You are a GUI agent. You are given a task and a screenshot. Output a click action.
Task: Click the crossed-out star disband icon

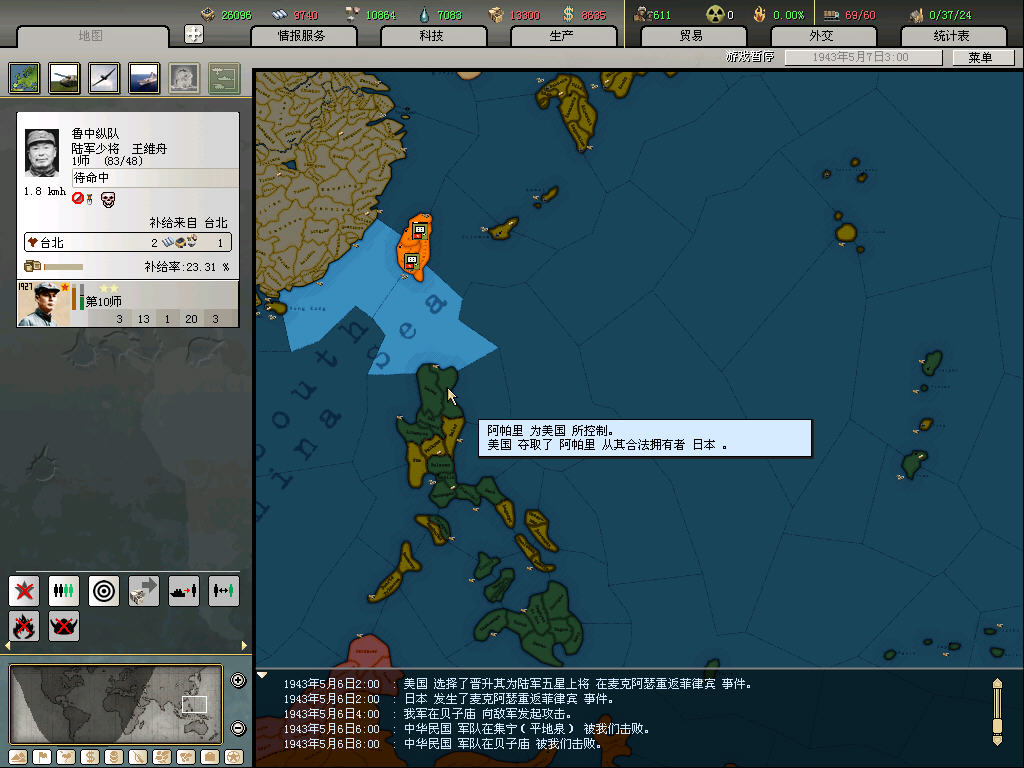pos(24,590)
